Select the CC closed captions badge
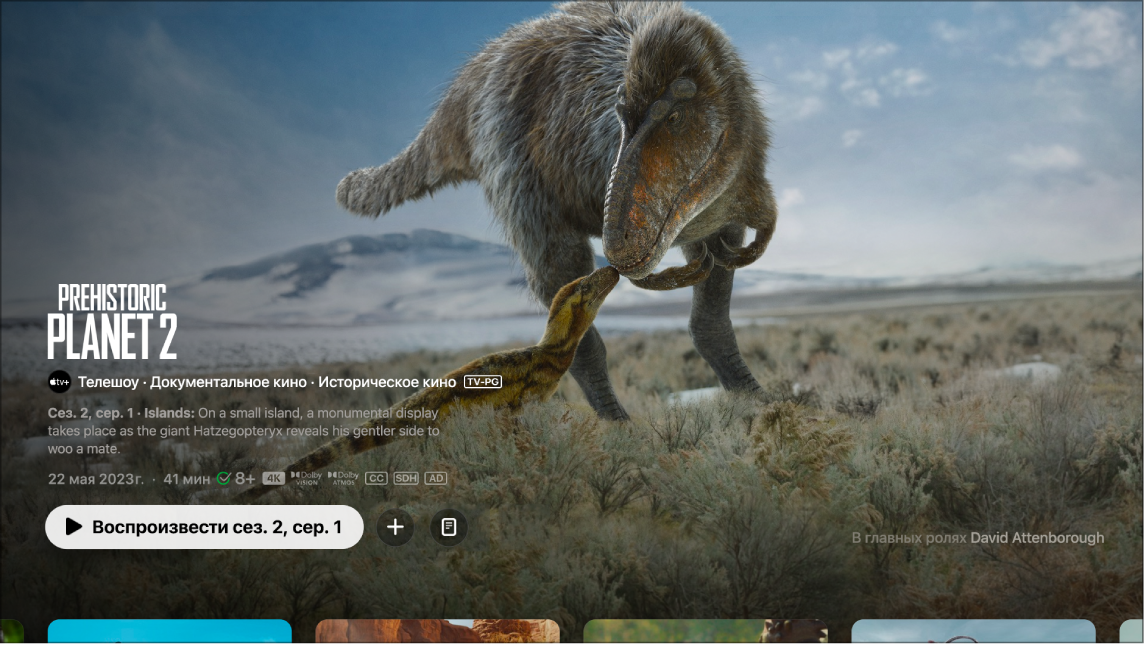The height and width of the screenshot is (646, 1146). click(x=376, y=479)
